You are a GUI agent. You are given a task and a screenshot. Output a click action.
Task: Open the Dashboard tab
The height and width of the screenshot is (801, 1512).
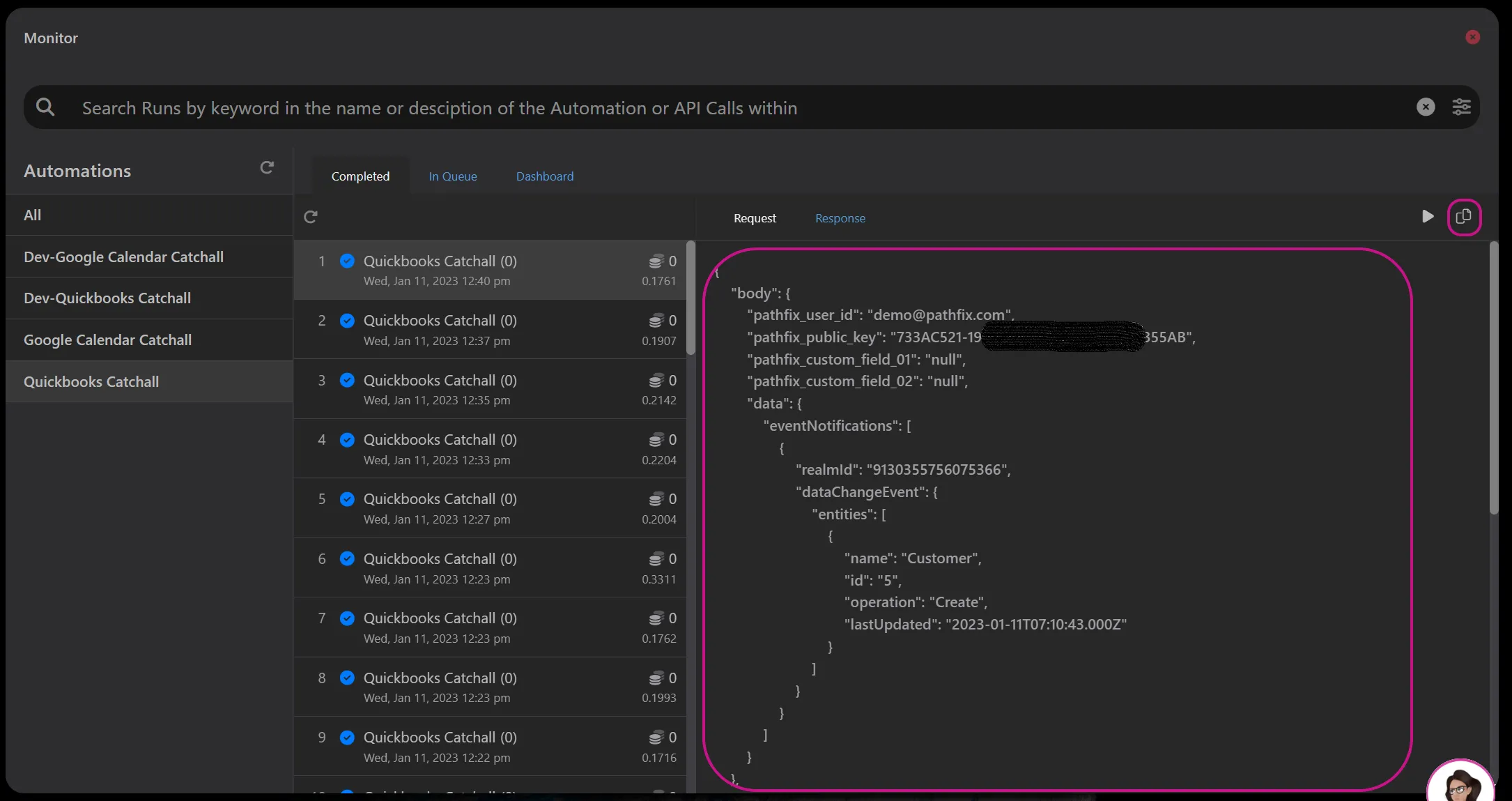click(545, 176)
